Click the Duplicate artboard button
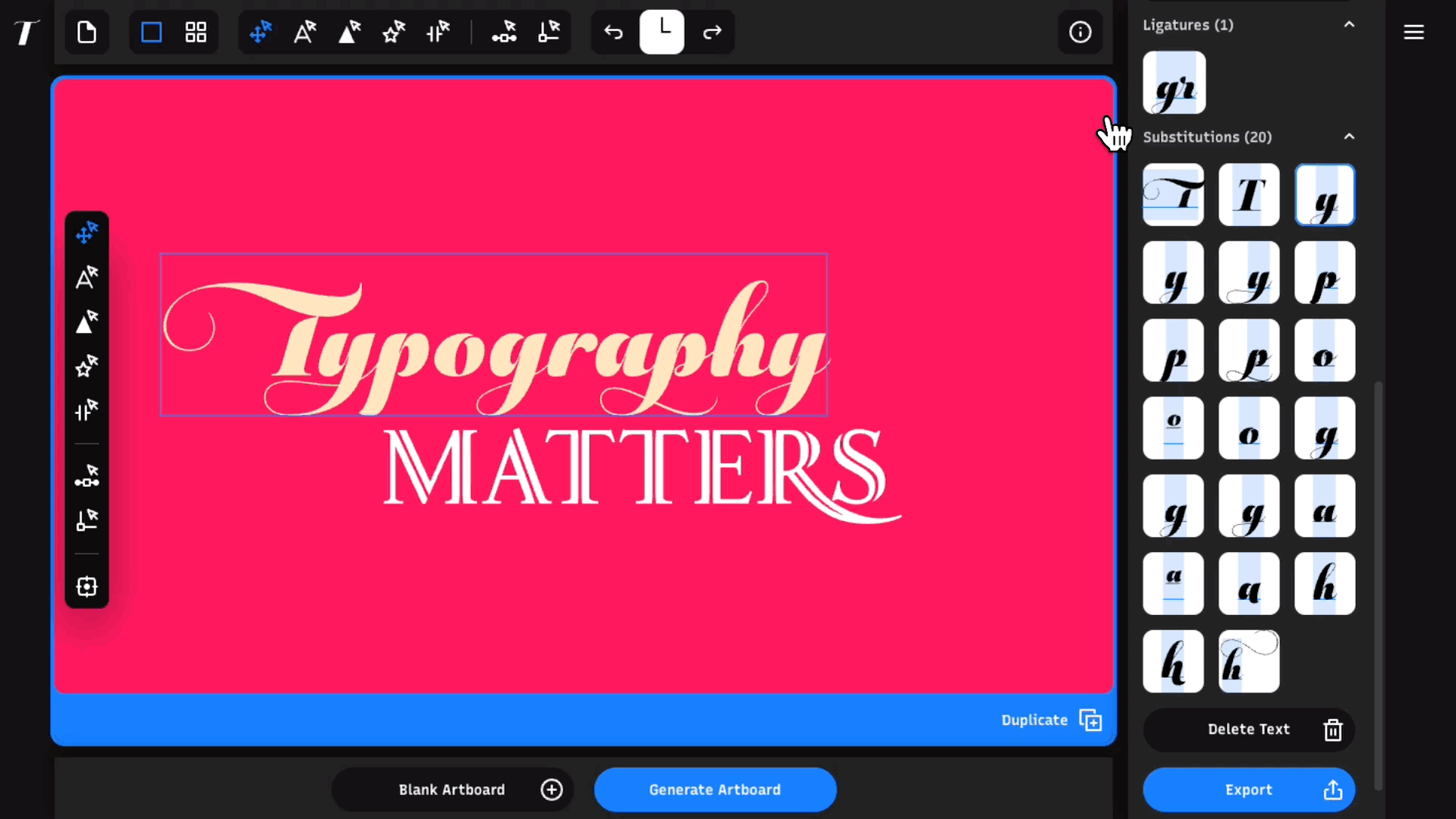 coord(1051,720)
